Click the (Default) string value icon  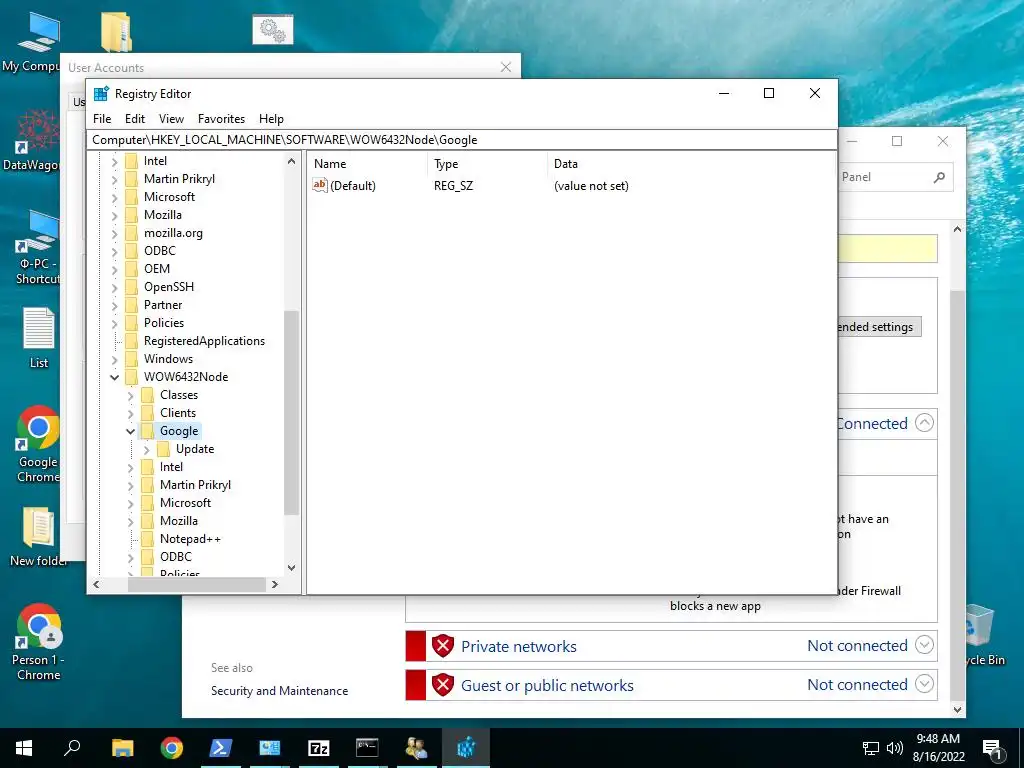(x=319, y=185)
